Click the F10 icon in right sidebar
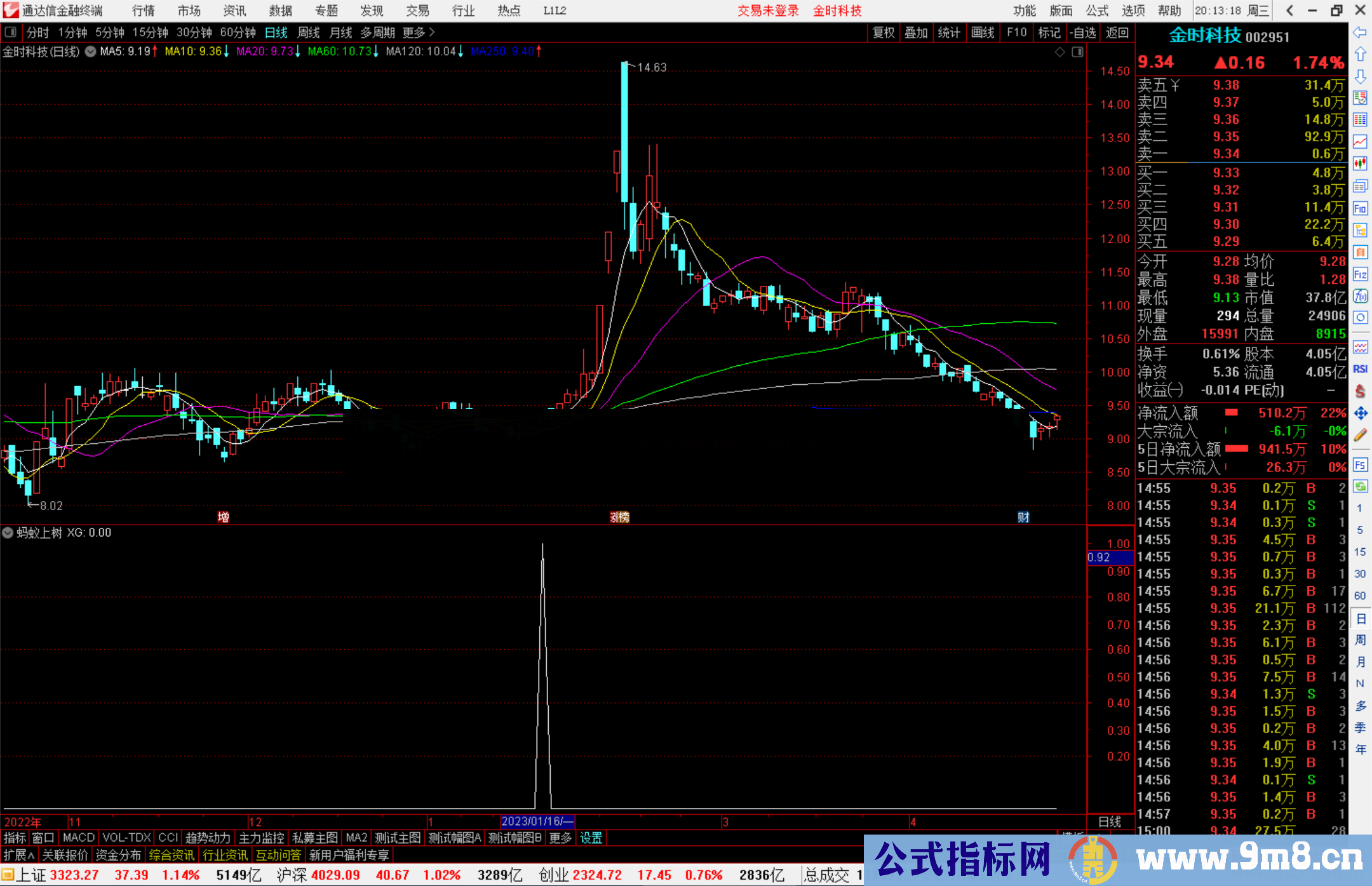1372x886 pixels. [x=1360, y=208]
